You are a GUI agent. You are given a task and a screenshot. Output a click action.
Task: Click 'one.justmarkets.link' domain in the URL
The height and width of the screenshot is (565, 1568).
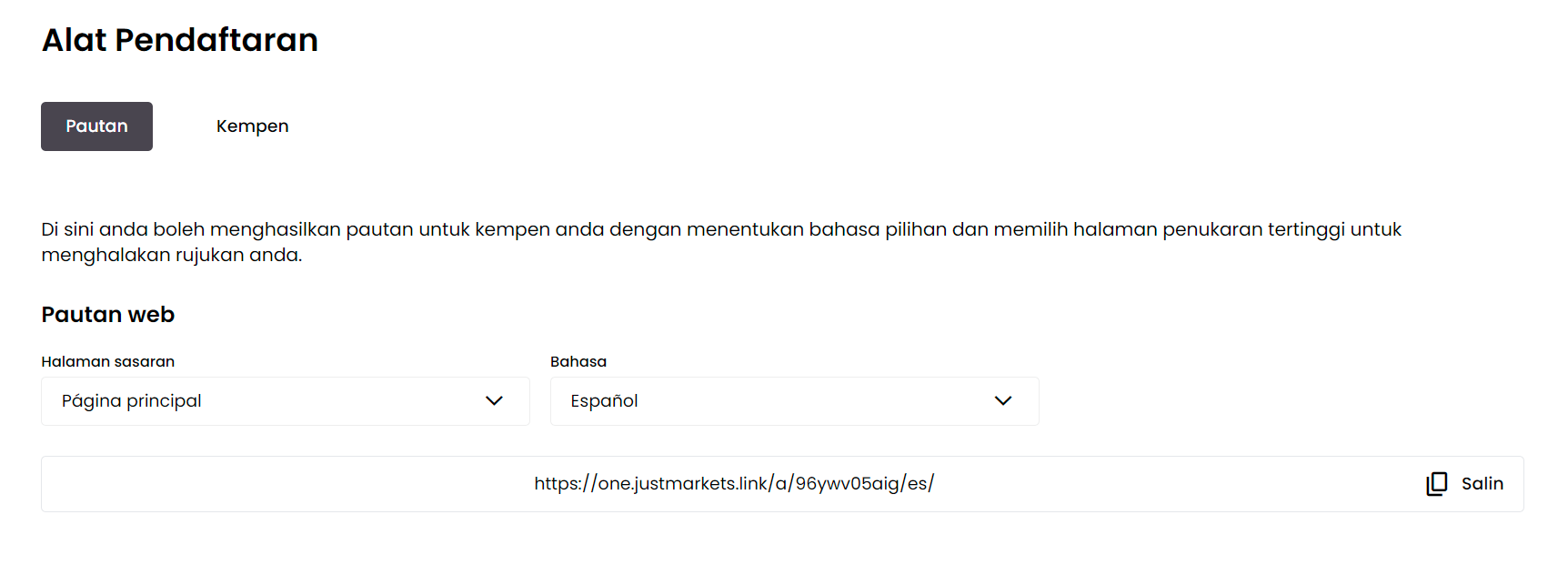pyautogui.click(x=682, y=484)
